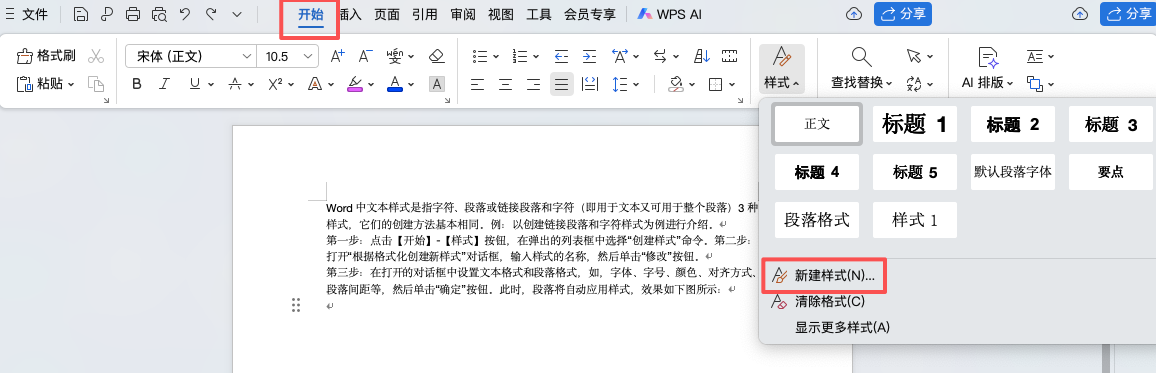Open the Chinese layout (A with arrows) dropdown

pyautogui.click(x=625, y=56)
